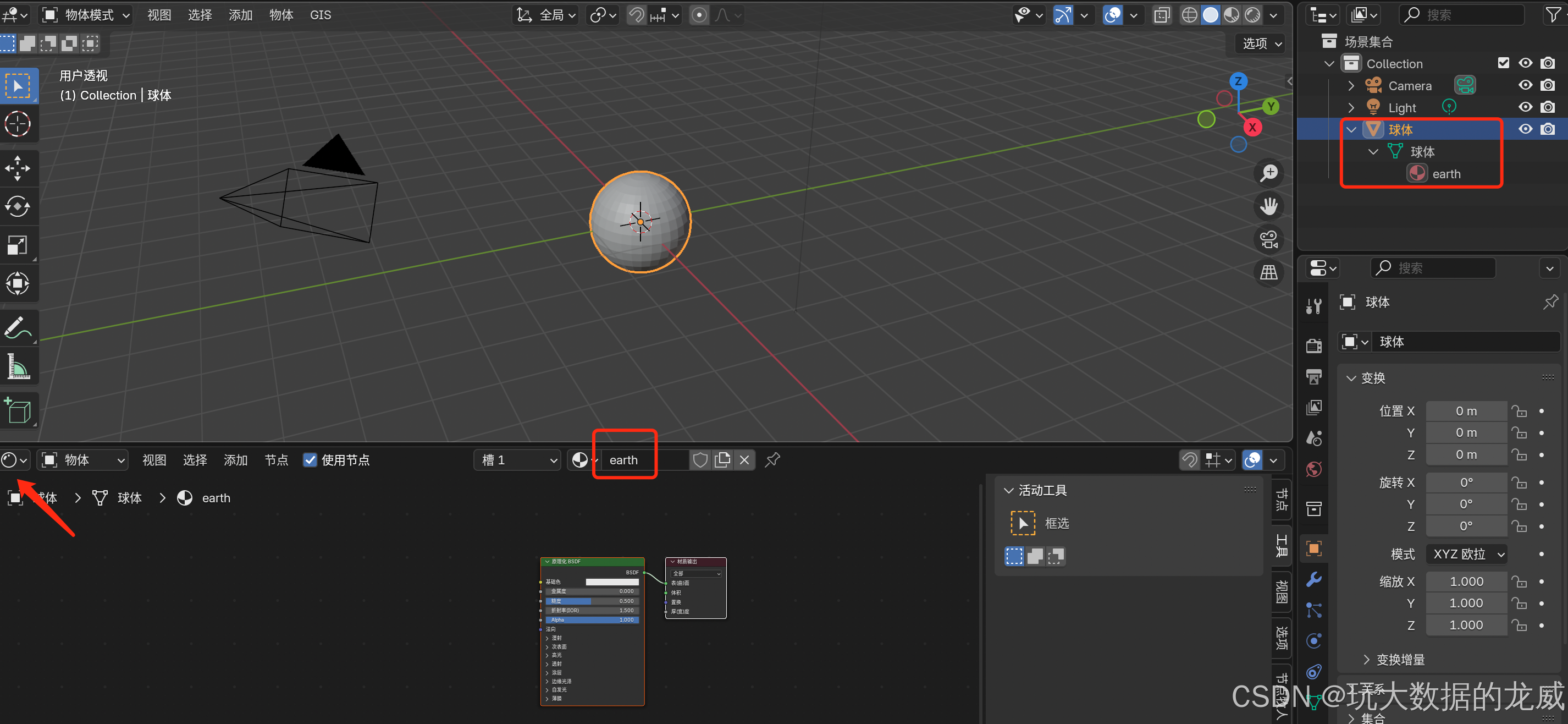Viewport: 1568px width, 724px height.
Task: Open the 节点 menu in node editor
Action: click(x=277, y=460)
